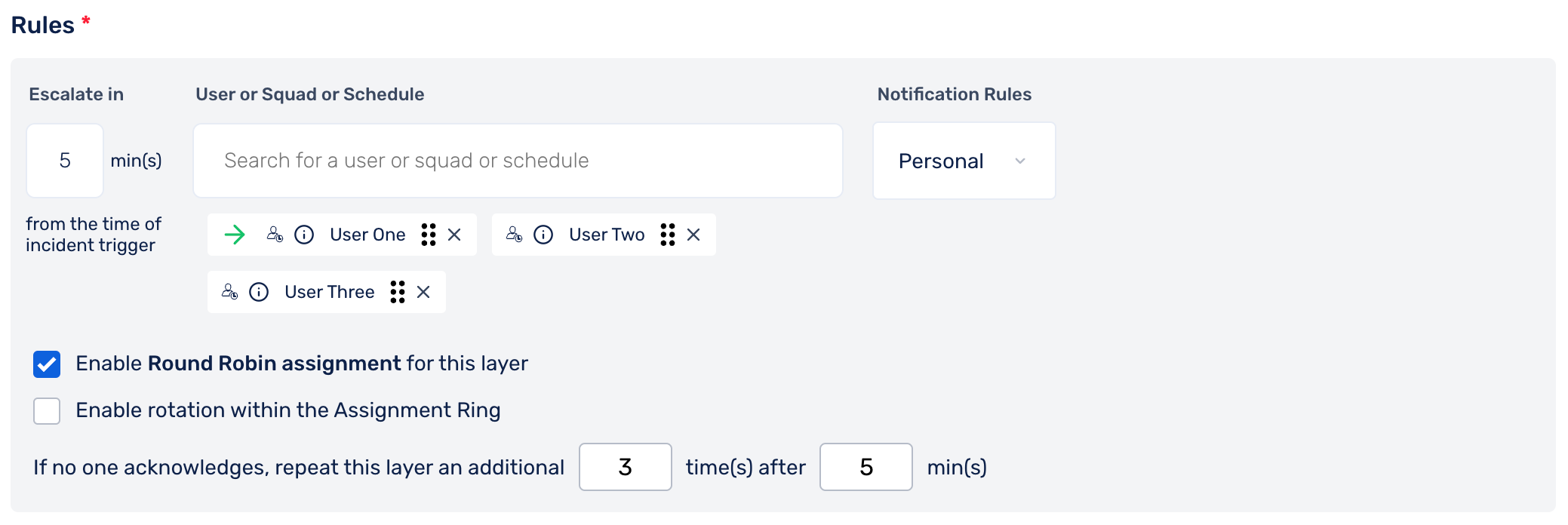
Task: Click the chevron in the Personal dropdown
Action: coord(1020,161)
